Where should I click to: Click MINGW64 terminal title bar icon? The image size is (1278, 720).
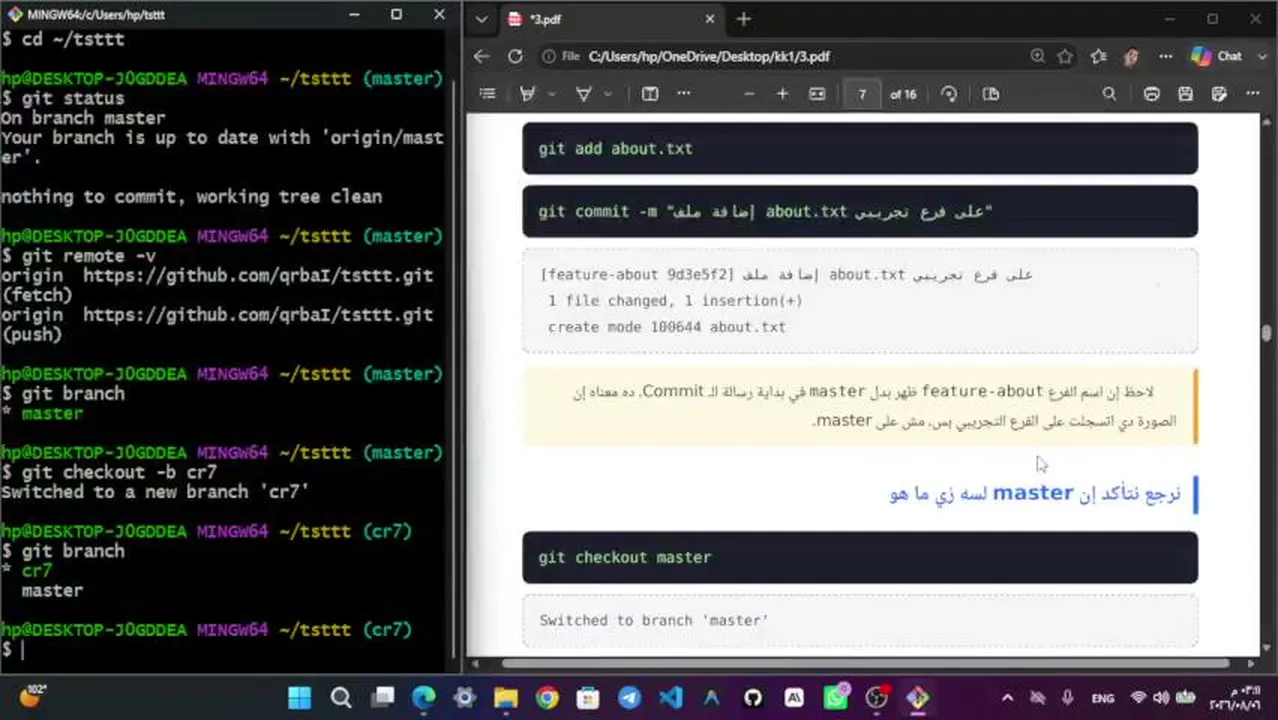point(14,15)
